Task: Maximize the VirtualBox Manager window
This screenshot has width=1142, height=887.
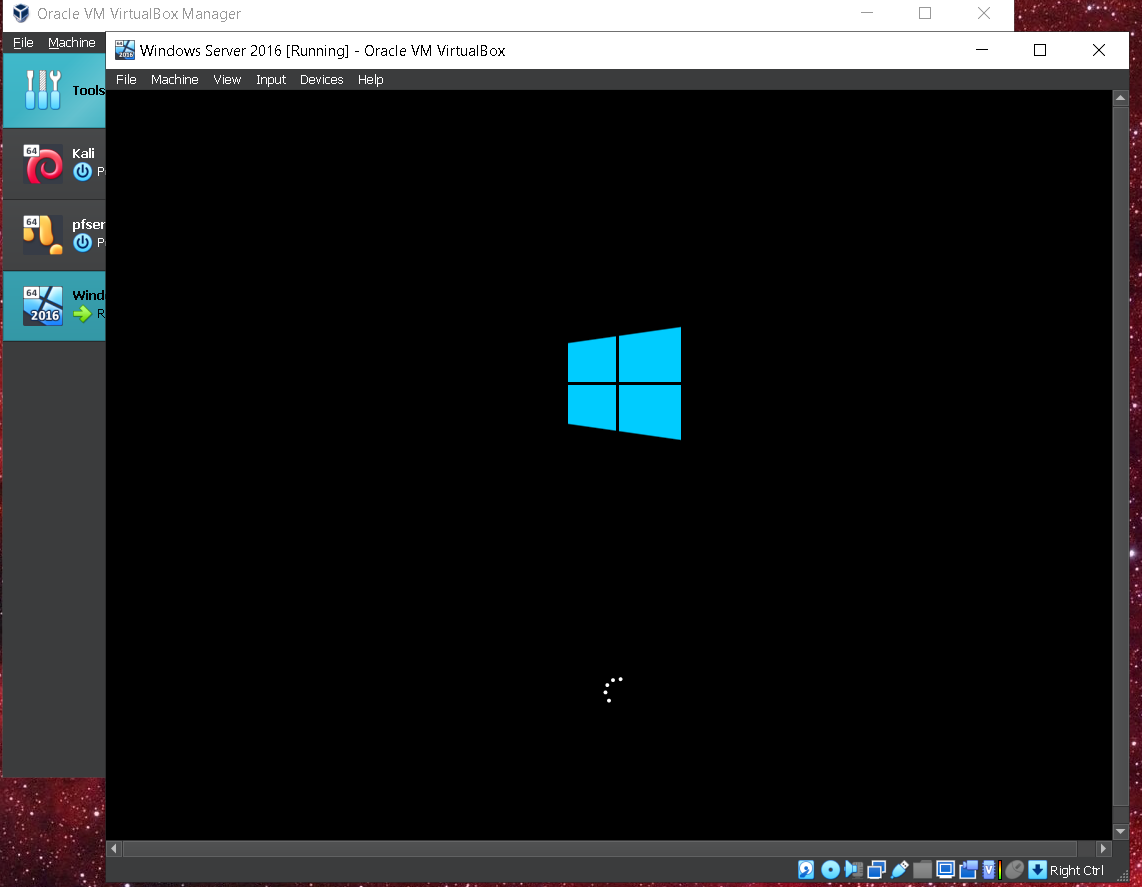Action: click(x=925, y=13)
